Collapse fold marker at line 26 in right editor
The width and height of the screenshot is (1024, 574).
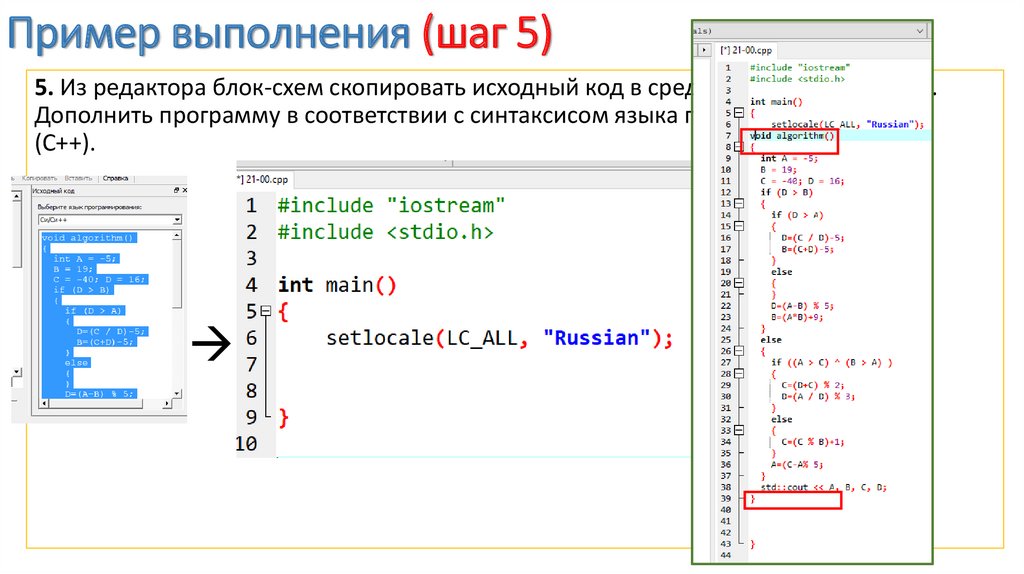point(739,351)
